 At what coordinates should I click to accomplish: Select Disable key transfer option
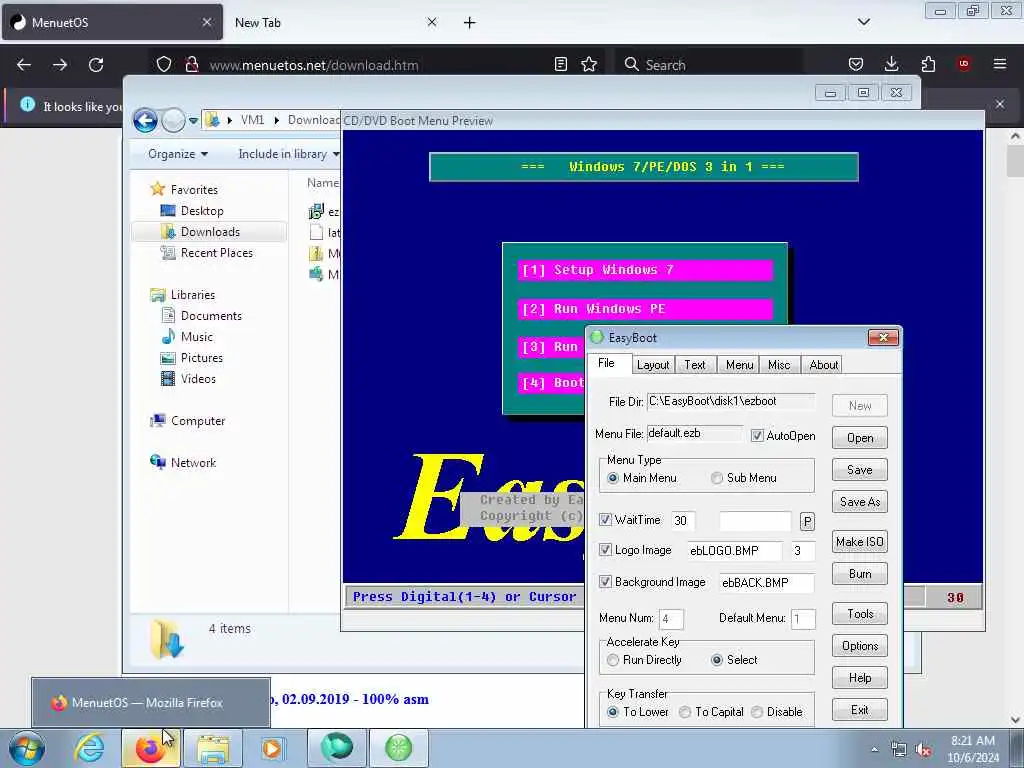coord(757,712)
